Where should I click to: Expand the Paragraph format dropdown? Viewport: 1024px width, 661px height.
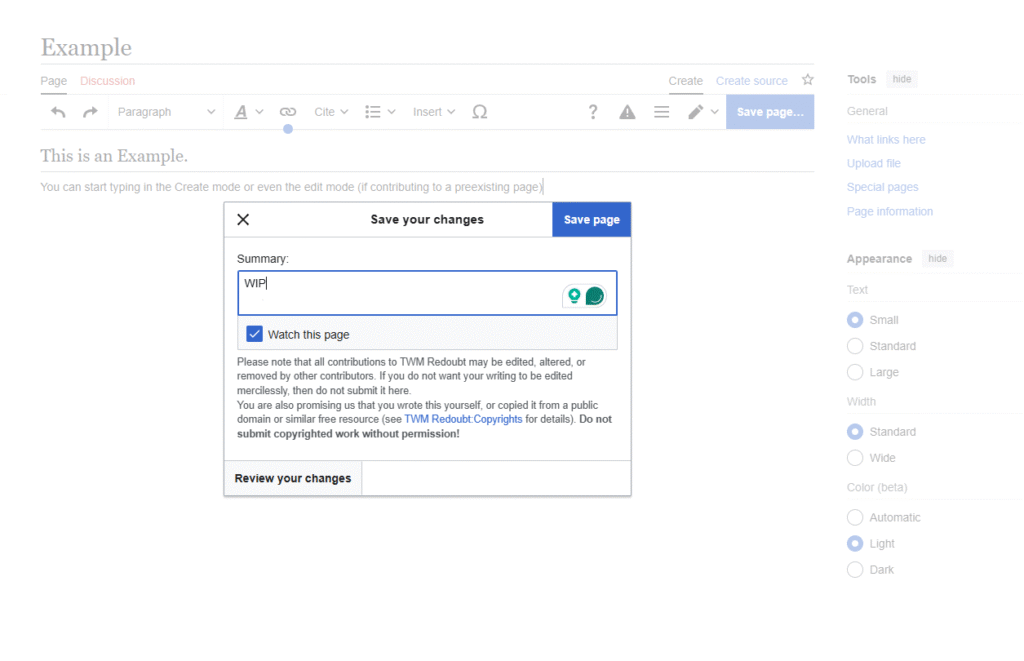click(x=165, y=112)
